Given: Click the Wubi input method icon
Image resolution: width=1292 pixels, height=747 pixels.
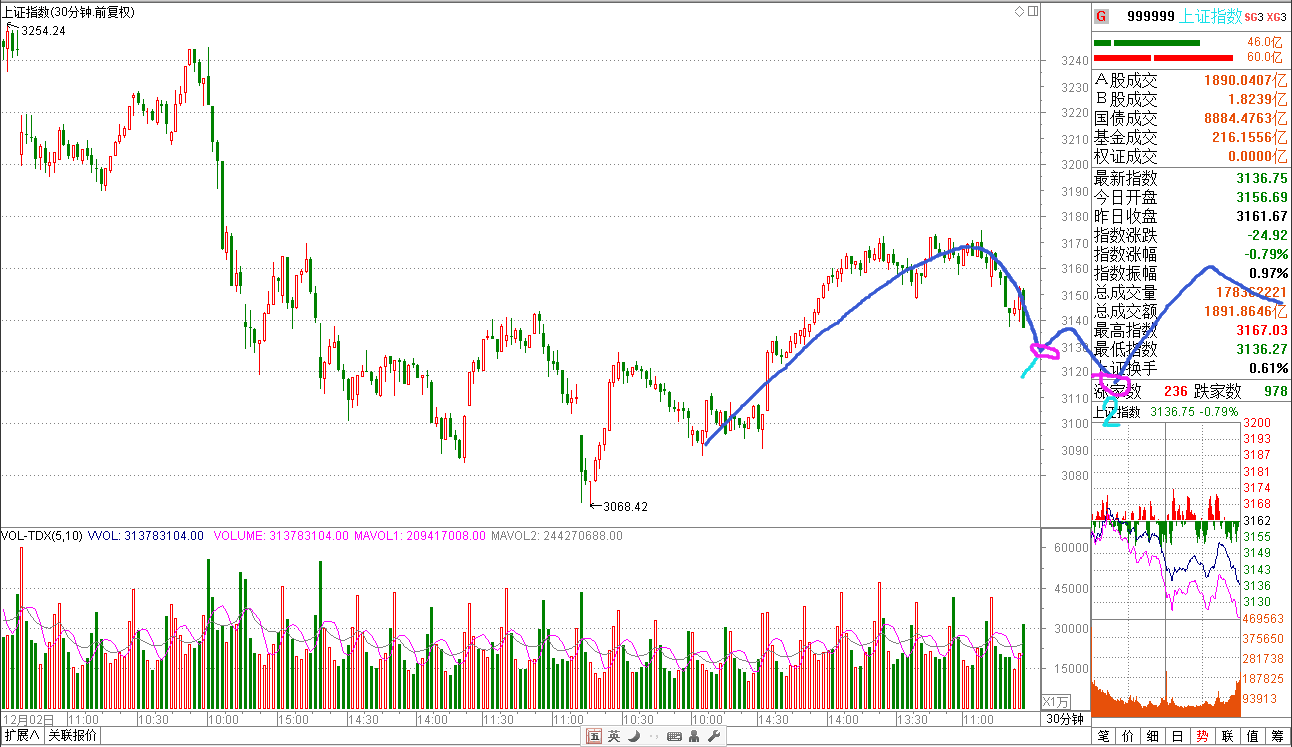Looking at the screenshot, I should [x=594, y=737].
